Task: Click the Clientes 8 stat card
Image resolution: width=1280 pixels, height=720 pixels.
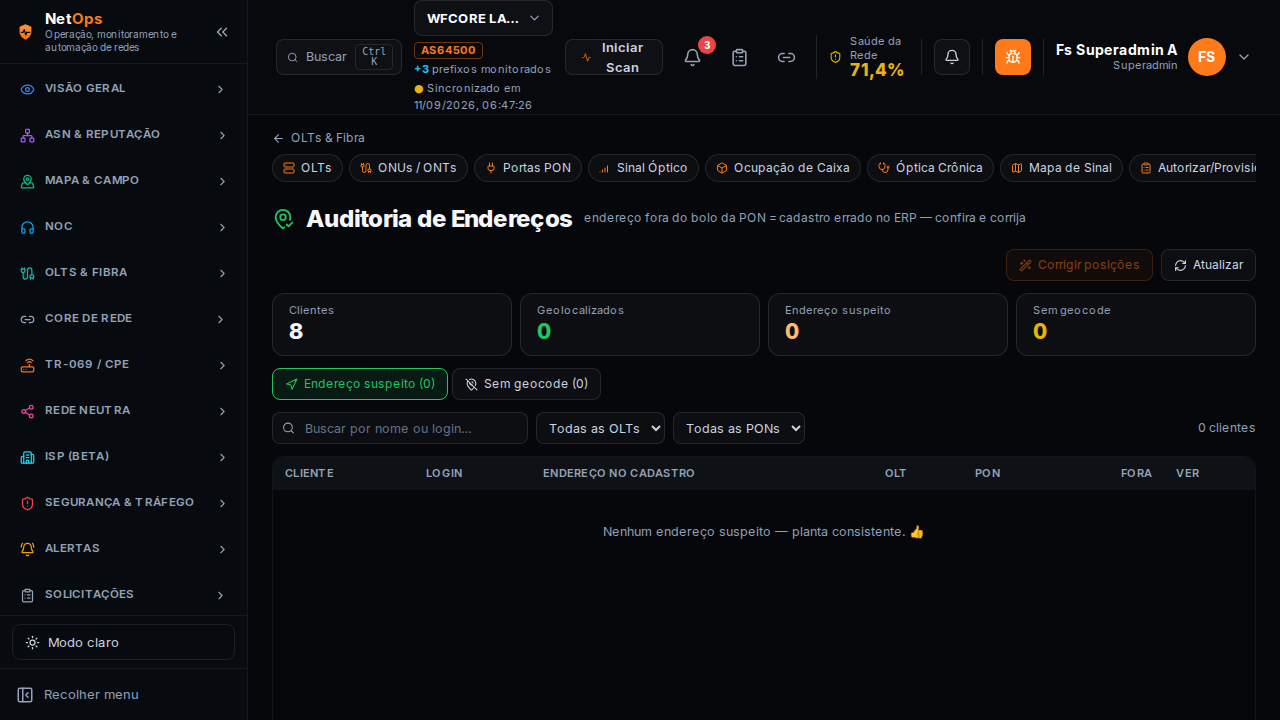Action: tap(392, 324)
